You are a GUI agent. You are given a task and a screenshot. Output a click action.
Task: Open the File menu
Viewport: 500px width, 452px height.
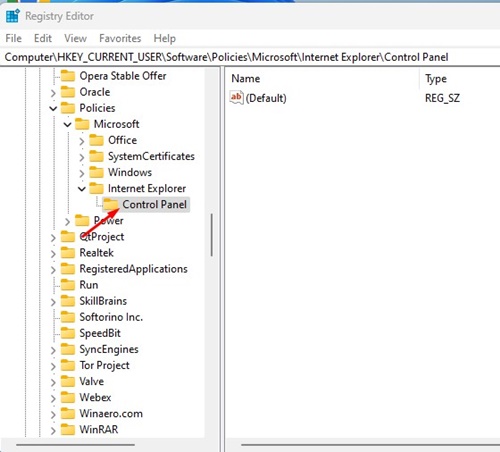[x=13, y=38]
